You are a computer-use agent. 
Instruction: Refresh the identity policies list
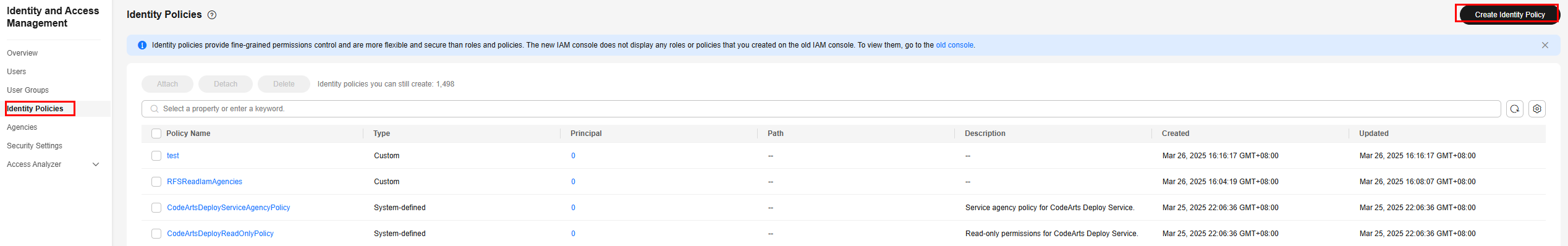[x=1514, y=109]
